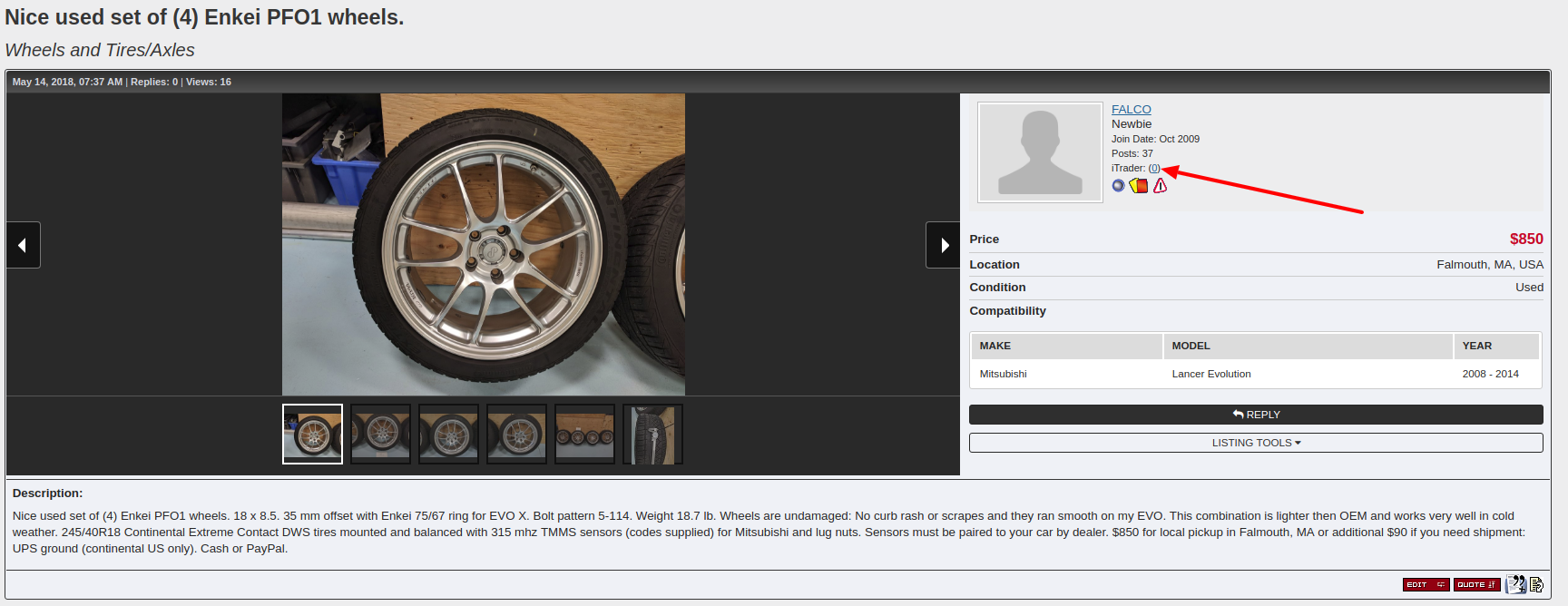This screenshot has width=1568, height=606.
Task: Click the 'Falmouth, MA, USA' location text
Action: [1490, 265]
